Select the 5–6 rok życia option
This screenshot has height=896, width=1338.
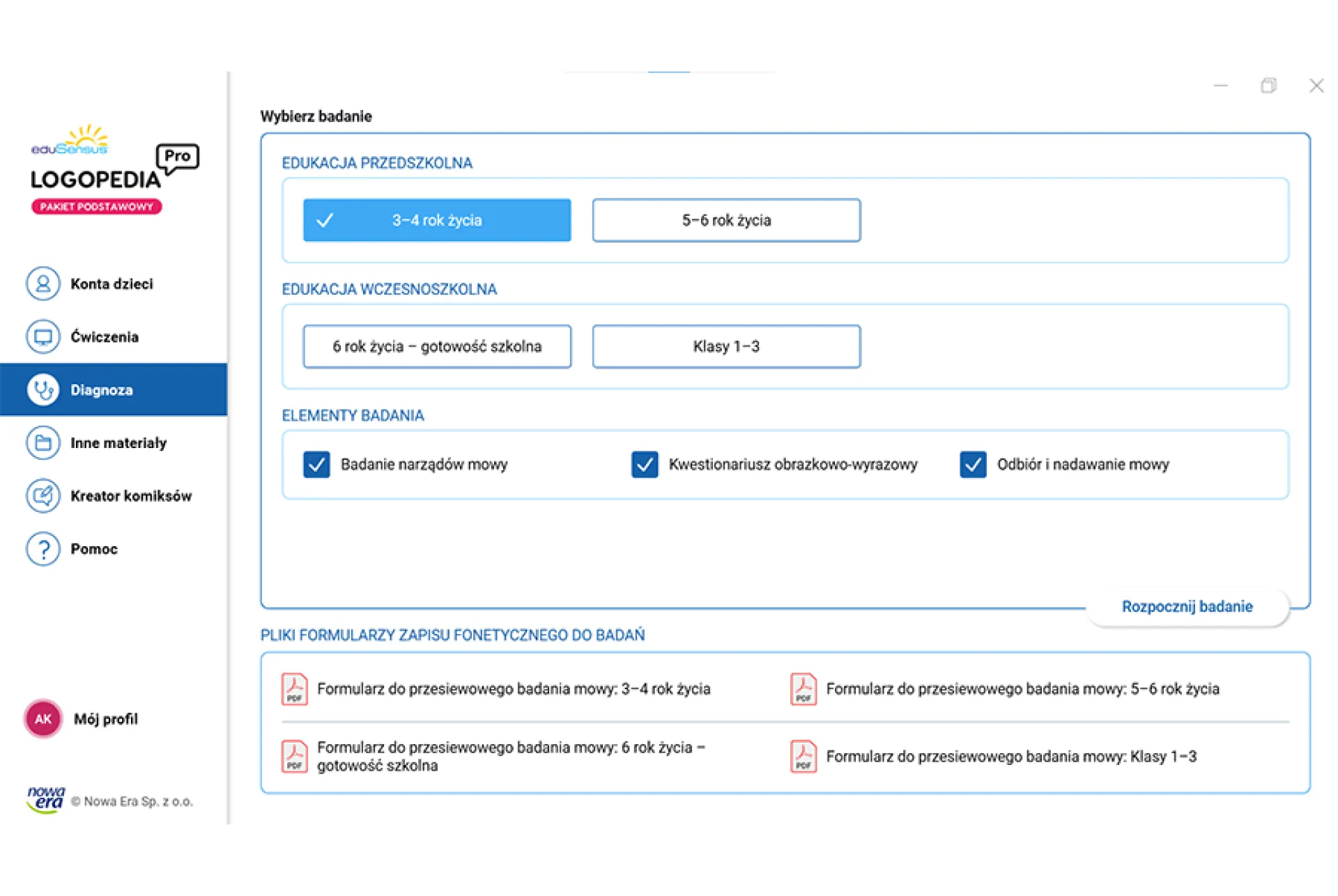(x=726, y=220)
